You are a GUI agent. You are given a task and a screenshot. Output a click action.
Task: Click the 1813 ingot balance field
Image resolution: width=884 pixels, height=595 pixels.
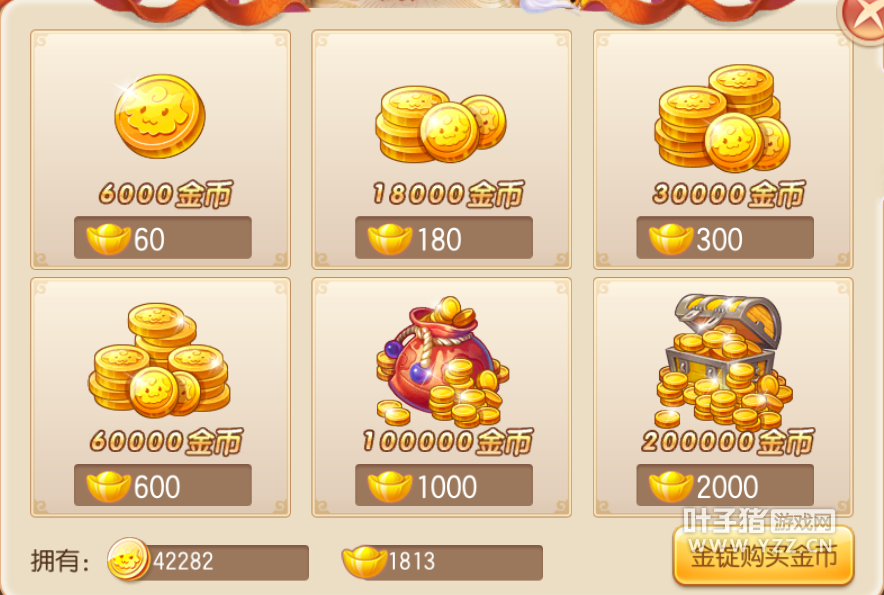(443, 562)
